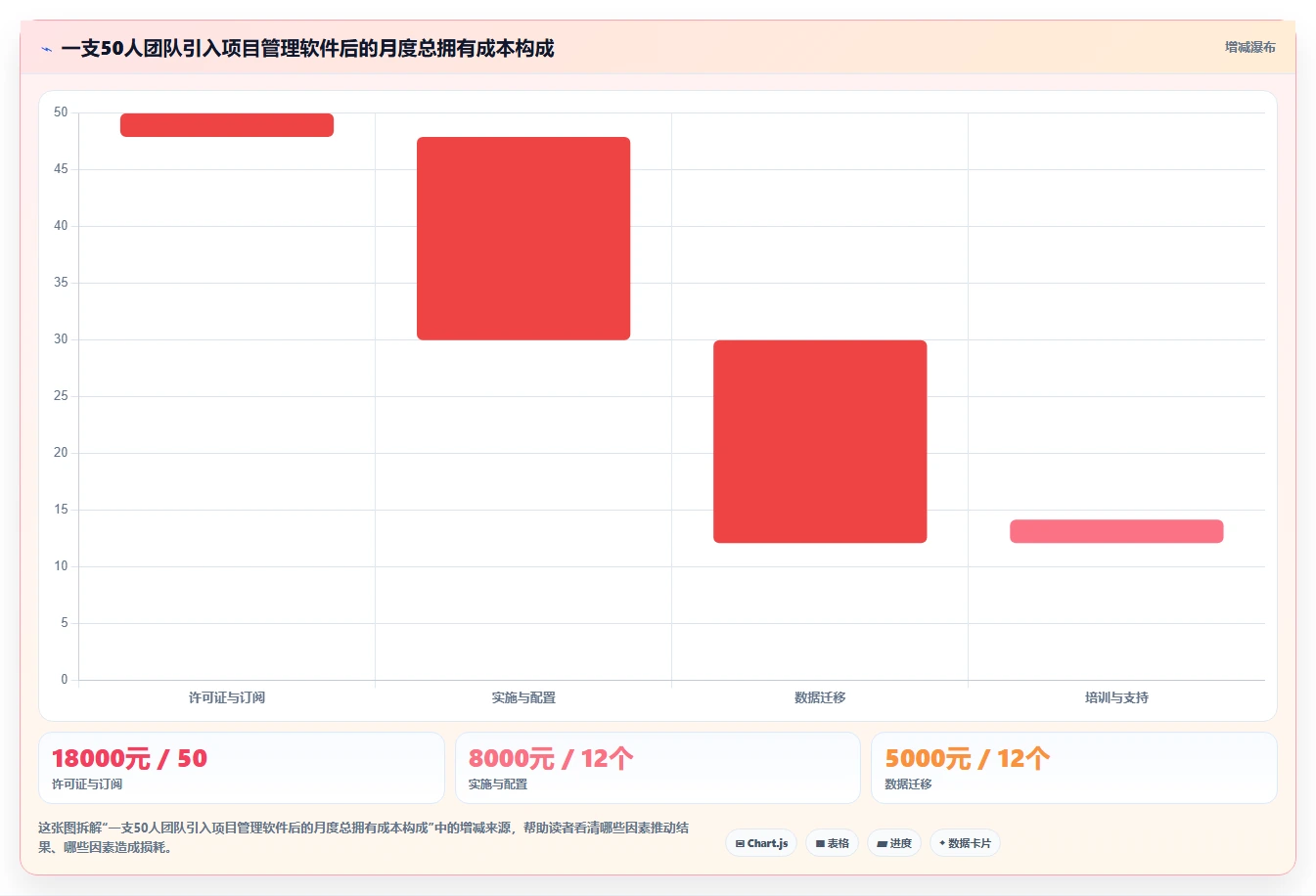Viewport: 1316px width, 896px height.
Task: Open the 8000元 / 12个 data card
Action: (658, 768)
